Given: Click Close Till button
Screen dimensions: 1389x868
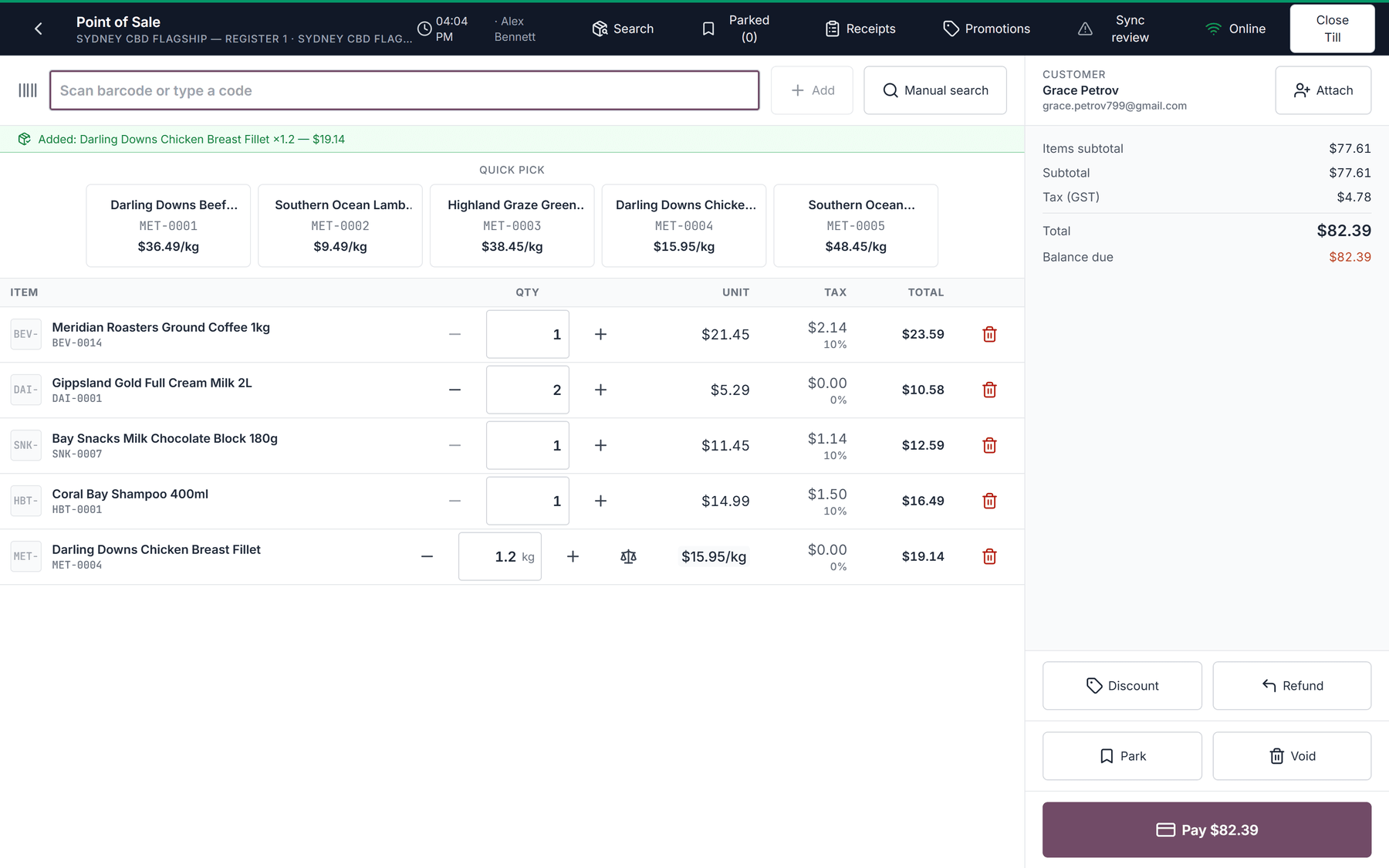Looking at the screenshot, I should pyautogui.click(x=1332, y=29).
